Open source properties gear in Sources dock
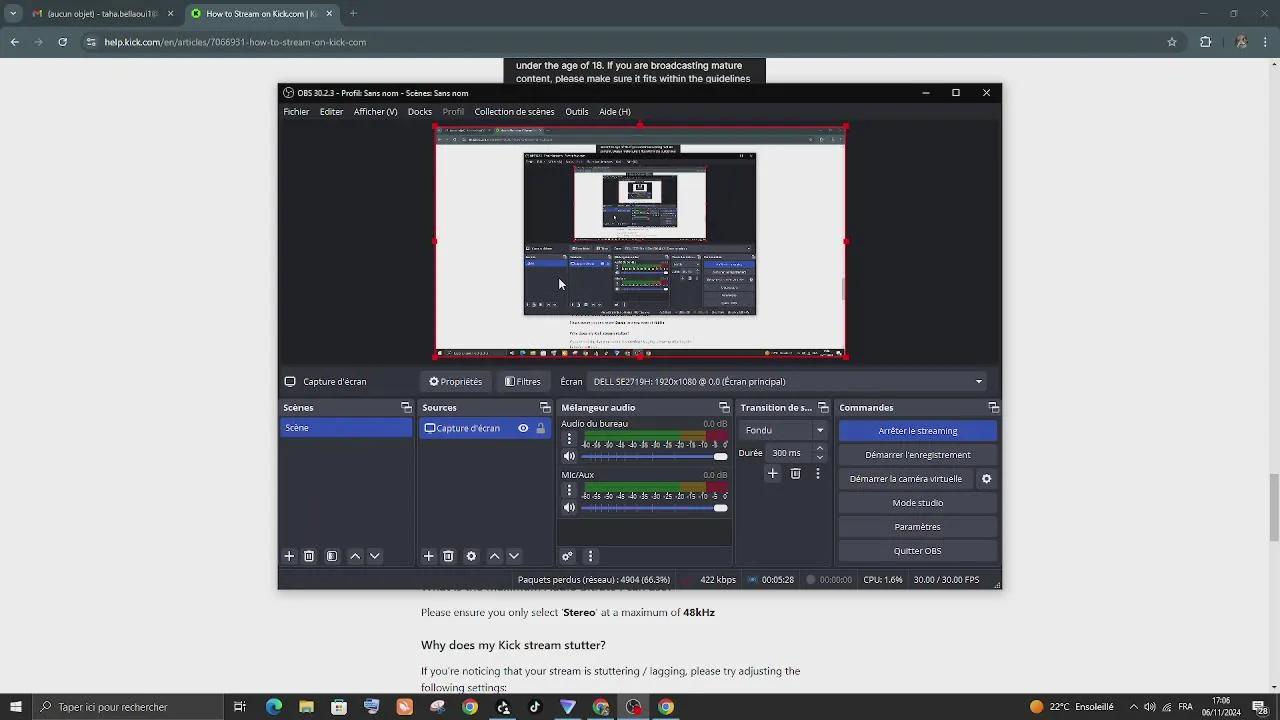This screenshot has width=1280, height=720. [x=471, y=556]
